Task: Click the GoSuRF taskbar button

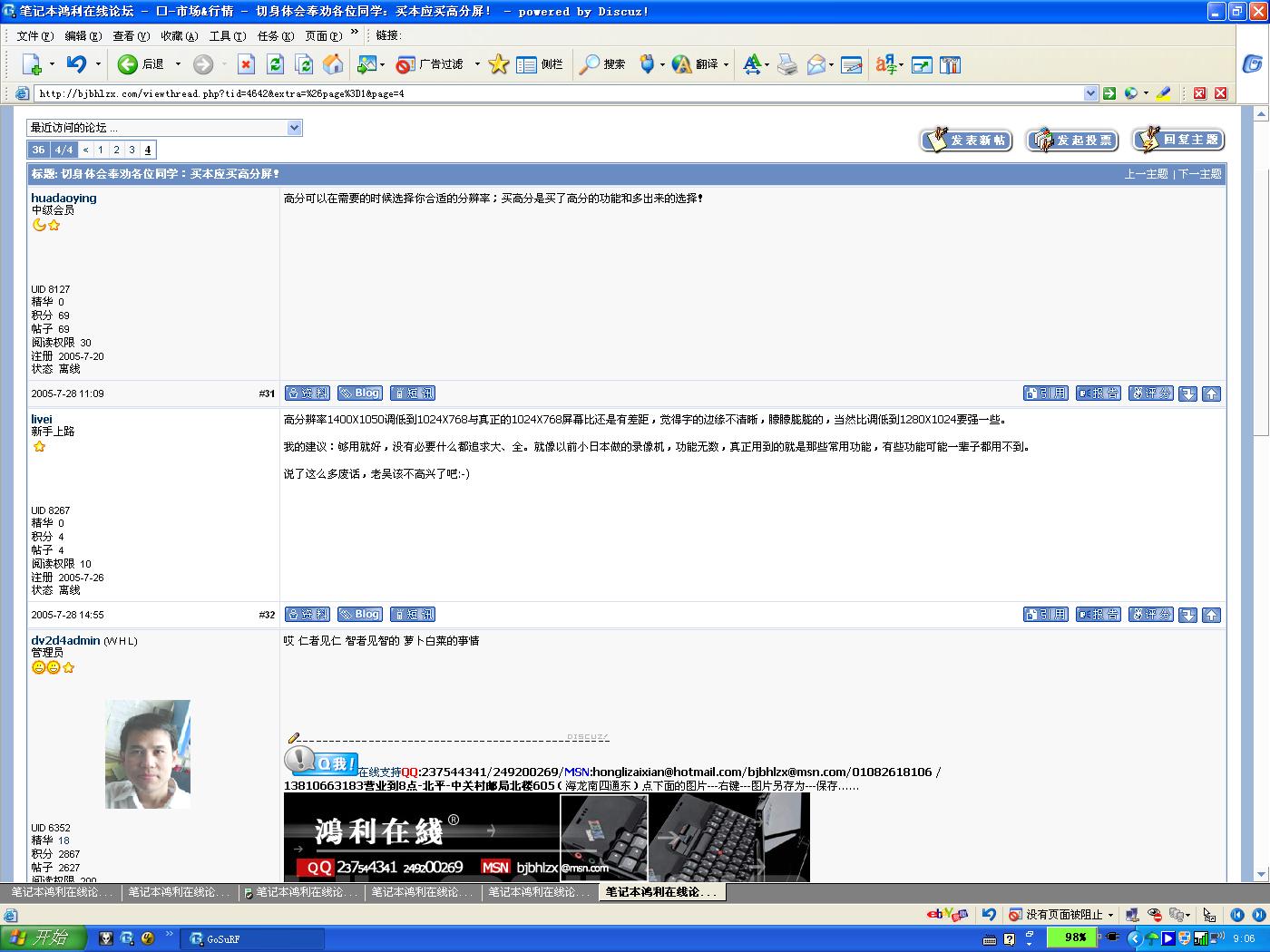Action: pos(252,938)
